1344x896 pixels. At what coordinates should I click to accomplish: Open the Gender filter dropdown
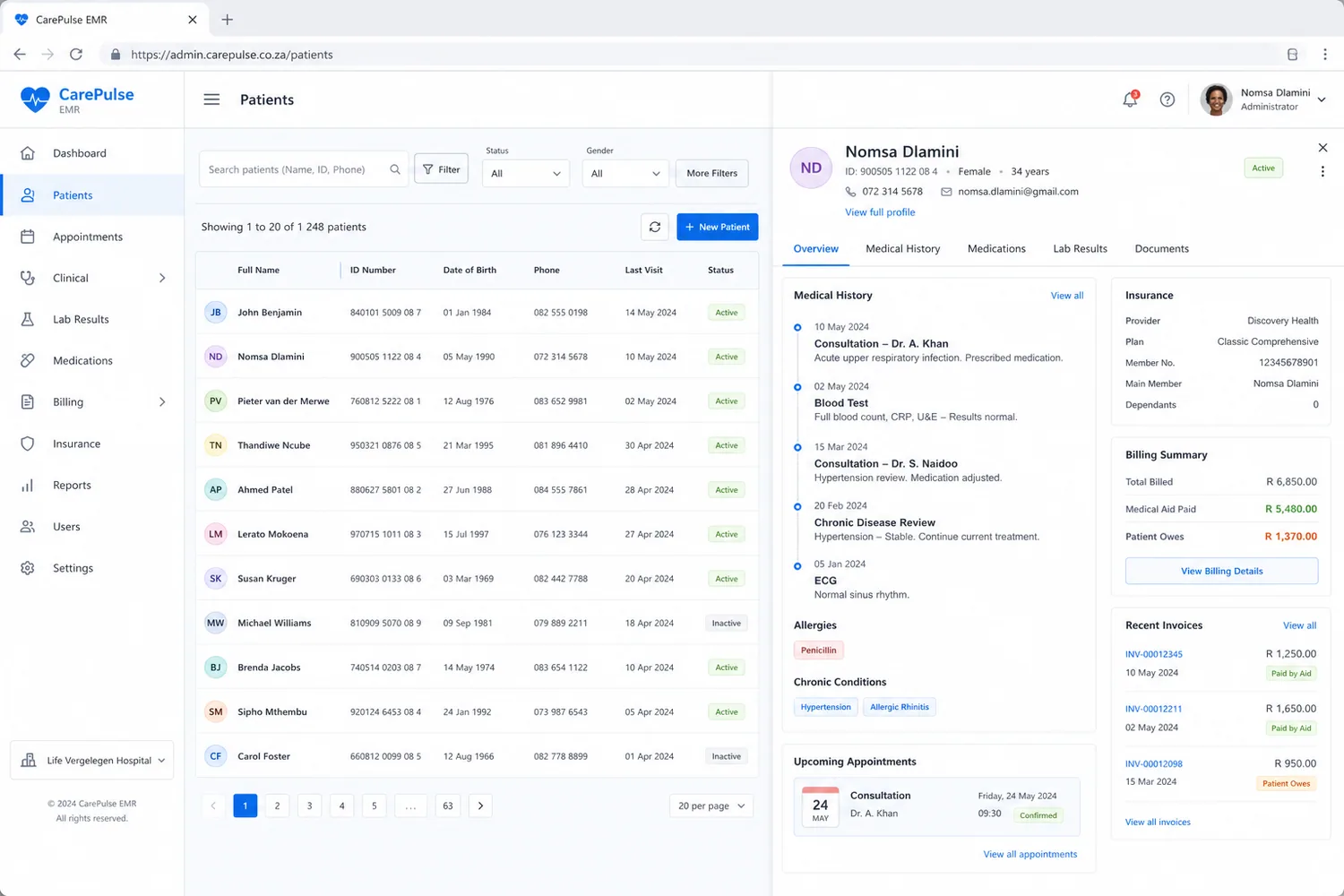pos(625,173)
